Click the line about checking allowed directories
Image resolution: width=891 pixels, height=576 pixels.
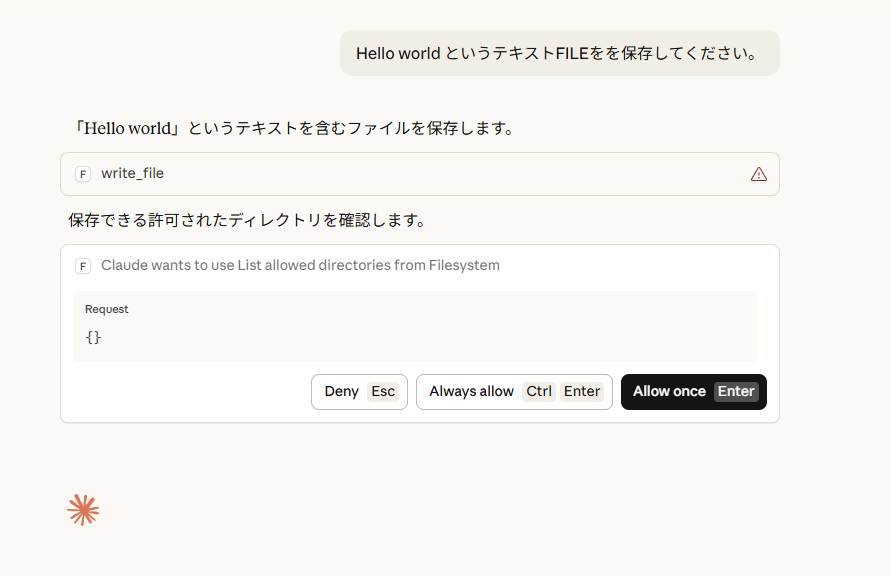click(247, 219)
